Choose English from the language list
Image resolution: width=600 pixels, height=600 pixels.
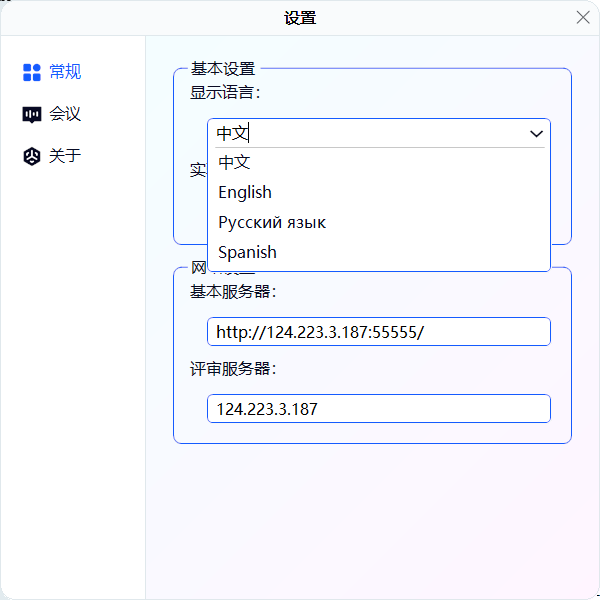(x=245, y=192)
